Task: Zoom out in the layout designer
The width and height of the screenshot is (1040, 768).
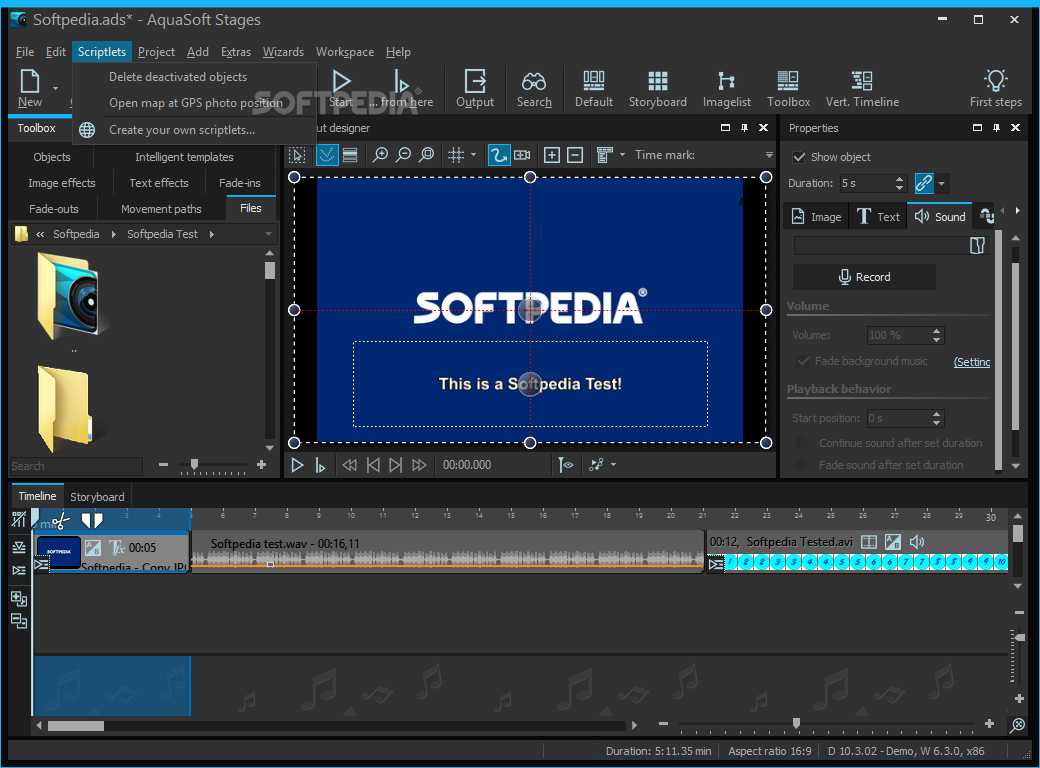Action: (x=403, y=155)
